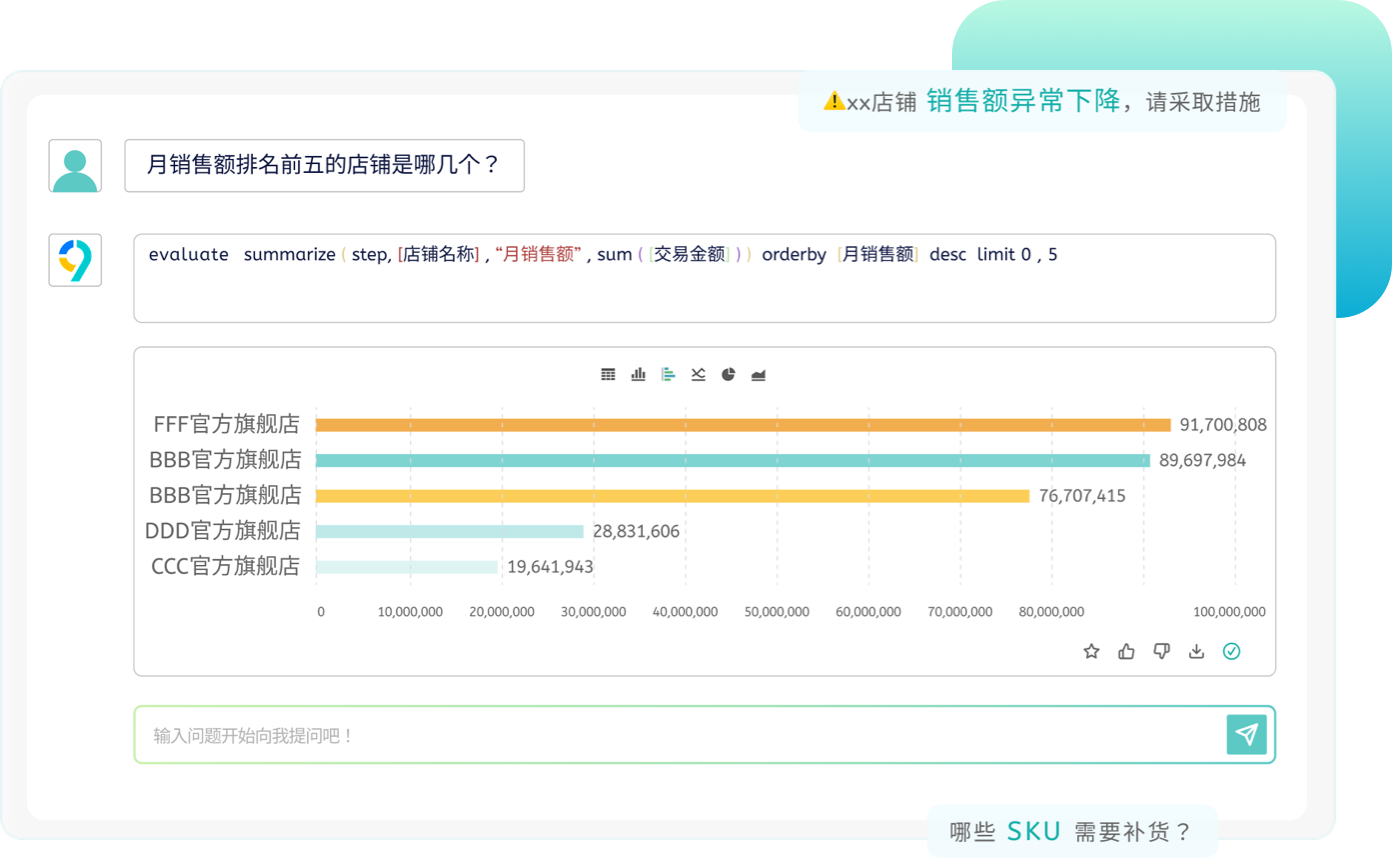Screen dimensions: 1392x858
Task: Select the horizontal bar chart type
Action: coord(668,374)
